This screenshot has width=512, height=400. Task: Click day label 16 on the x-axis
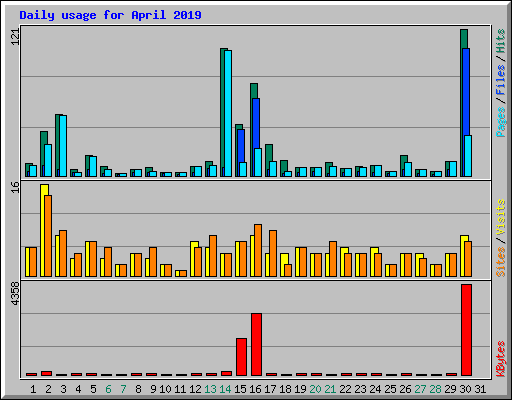255,389
